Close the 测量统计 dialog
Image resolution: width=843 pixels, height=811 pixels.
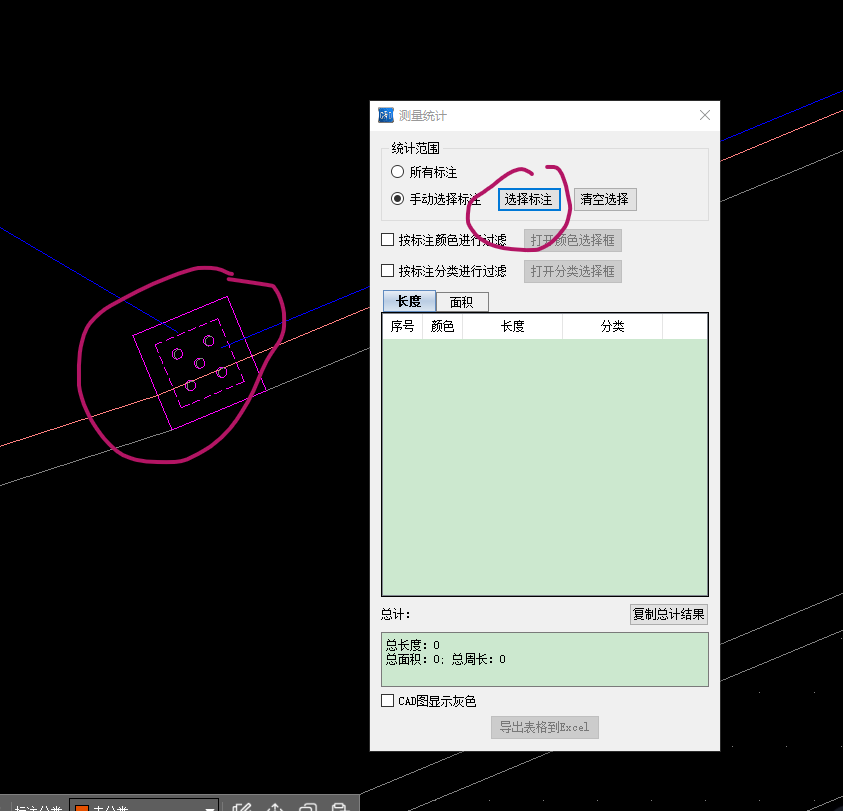pyautogui.click(x=705, y=115)
